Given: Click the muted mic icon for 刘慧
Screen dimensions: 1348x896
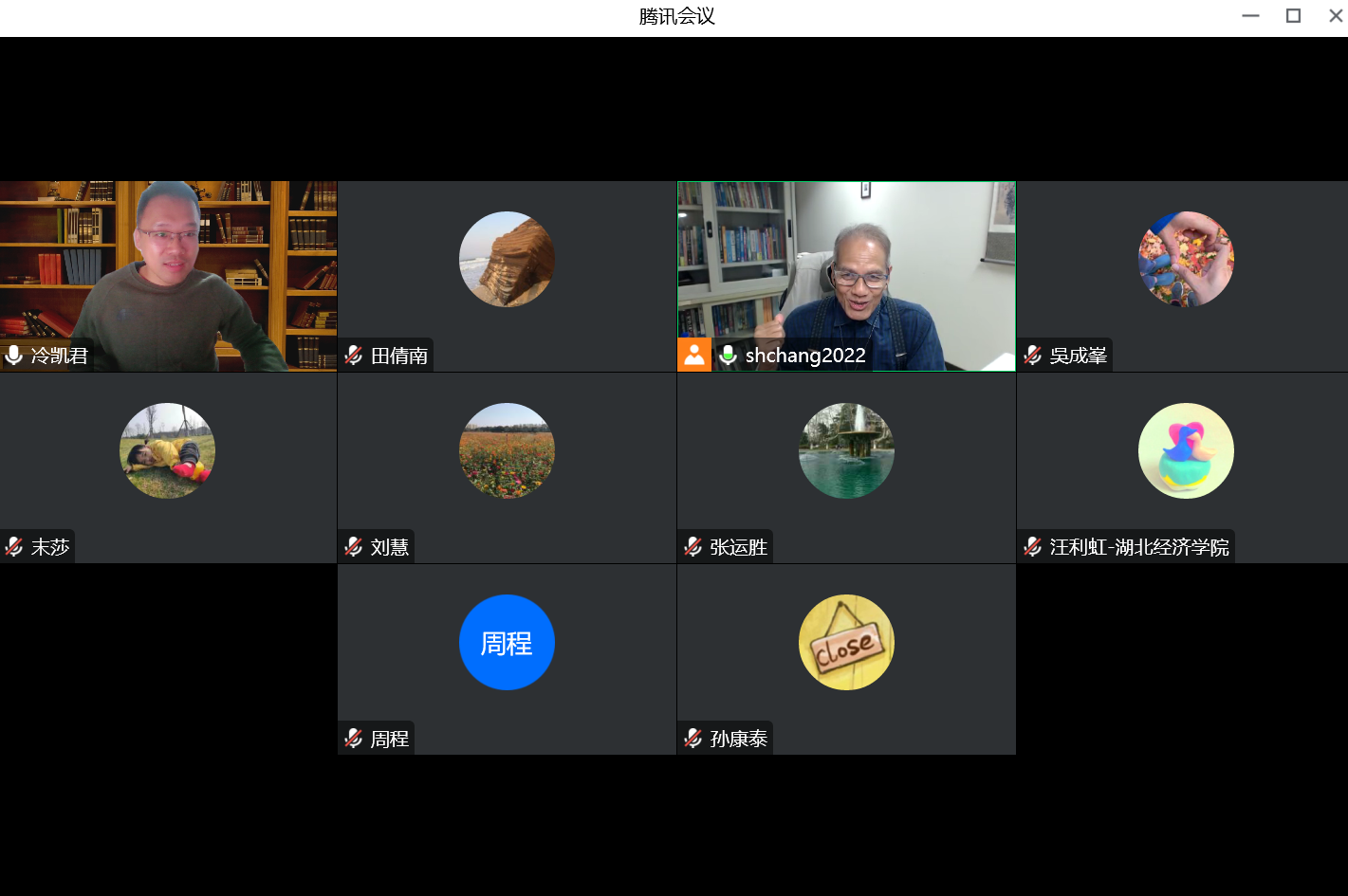Looking at the screenshot, I should point(354,547).
